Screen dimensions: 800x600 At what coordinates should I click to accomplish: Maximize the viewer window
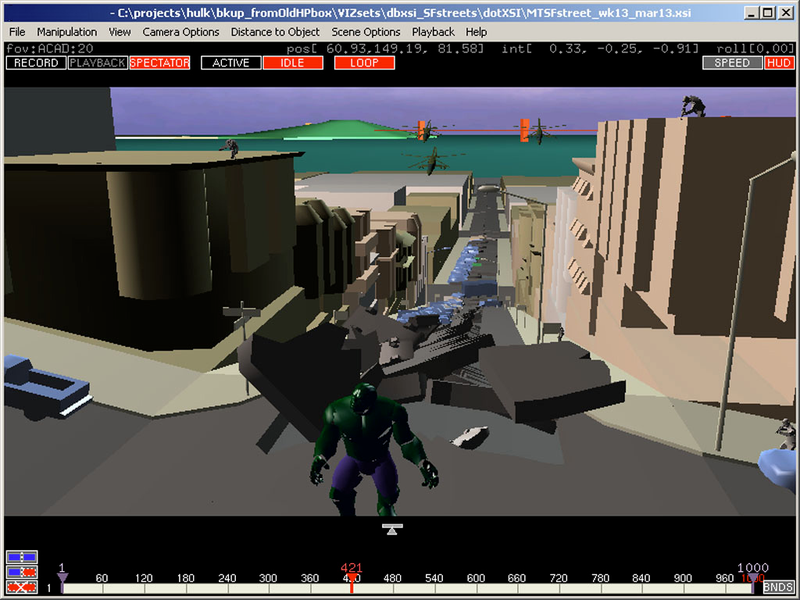pyautogui.click(x=768, y=13)
